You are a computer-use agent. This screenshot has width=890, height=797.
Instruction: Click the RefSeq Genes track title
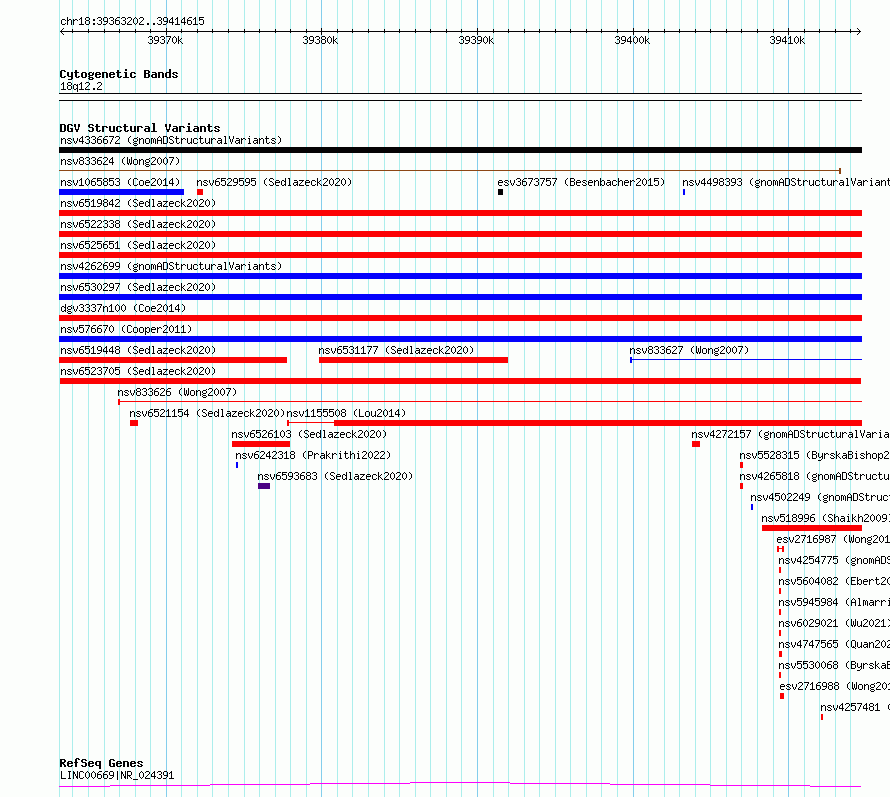point(101,763)
